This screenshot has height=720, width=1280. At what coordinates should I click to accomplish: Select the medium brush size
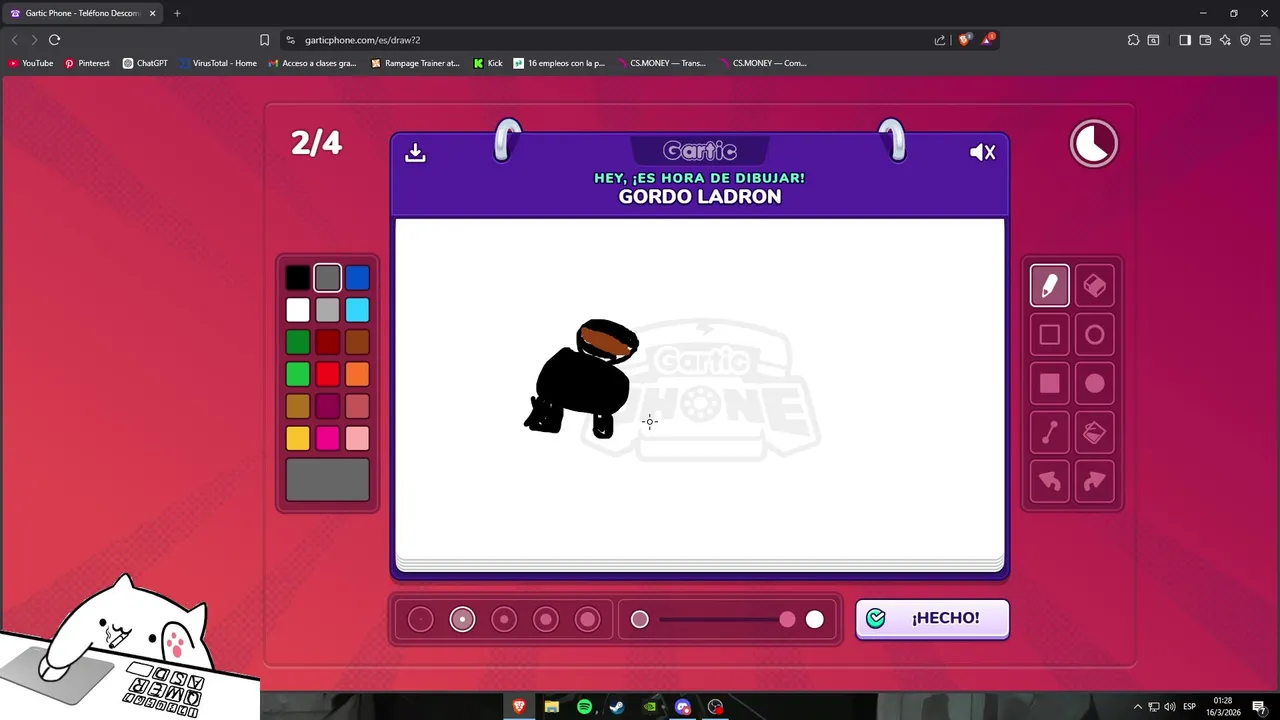click(x=504, y=620)
